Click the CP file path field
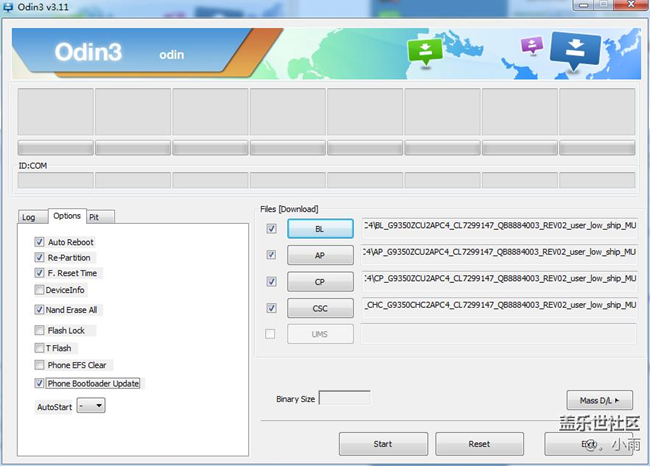The image size is (650, 466). pyautogui.click(x=499, y=281)
